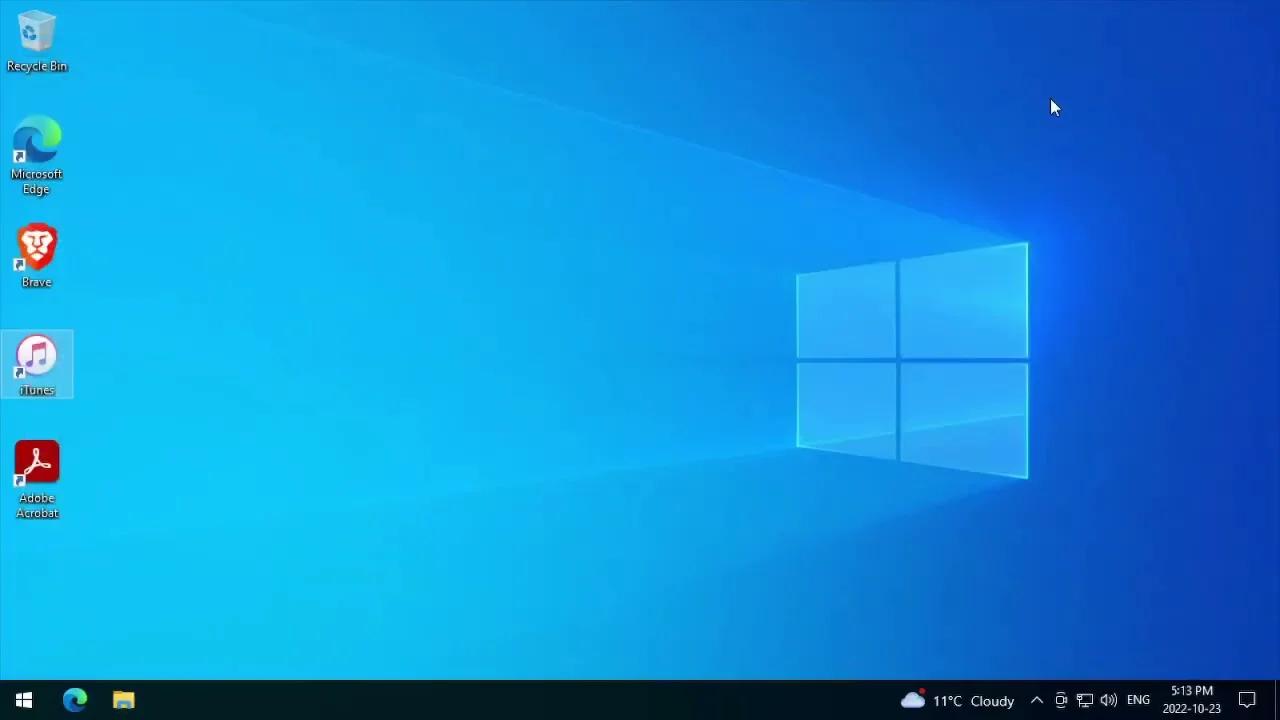The width and height of the screenshot is (1280, 720).
Task: Click the 2022-10-23 date in taskbar
Action: click(x=1191, y=709)
